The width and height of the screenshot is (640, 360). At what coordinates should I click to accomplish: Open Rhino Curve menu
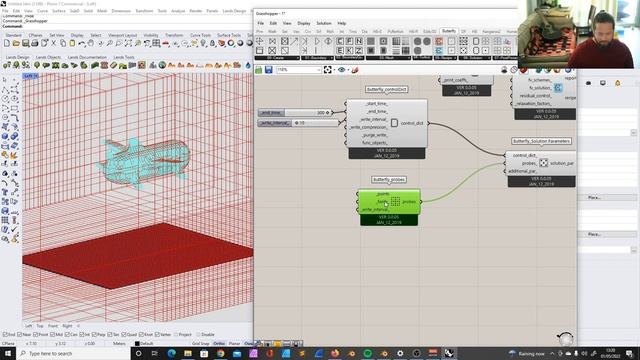pos(42,11)
